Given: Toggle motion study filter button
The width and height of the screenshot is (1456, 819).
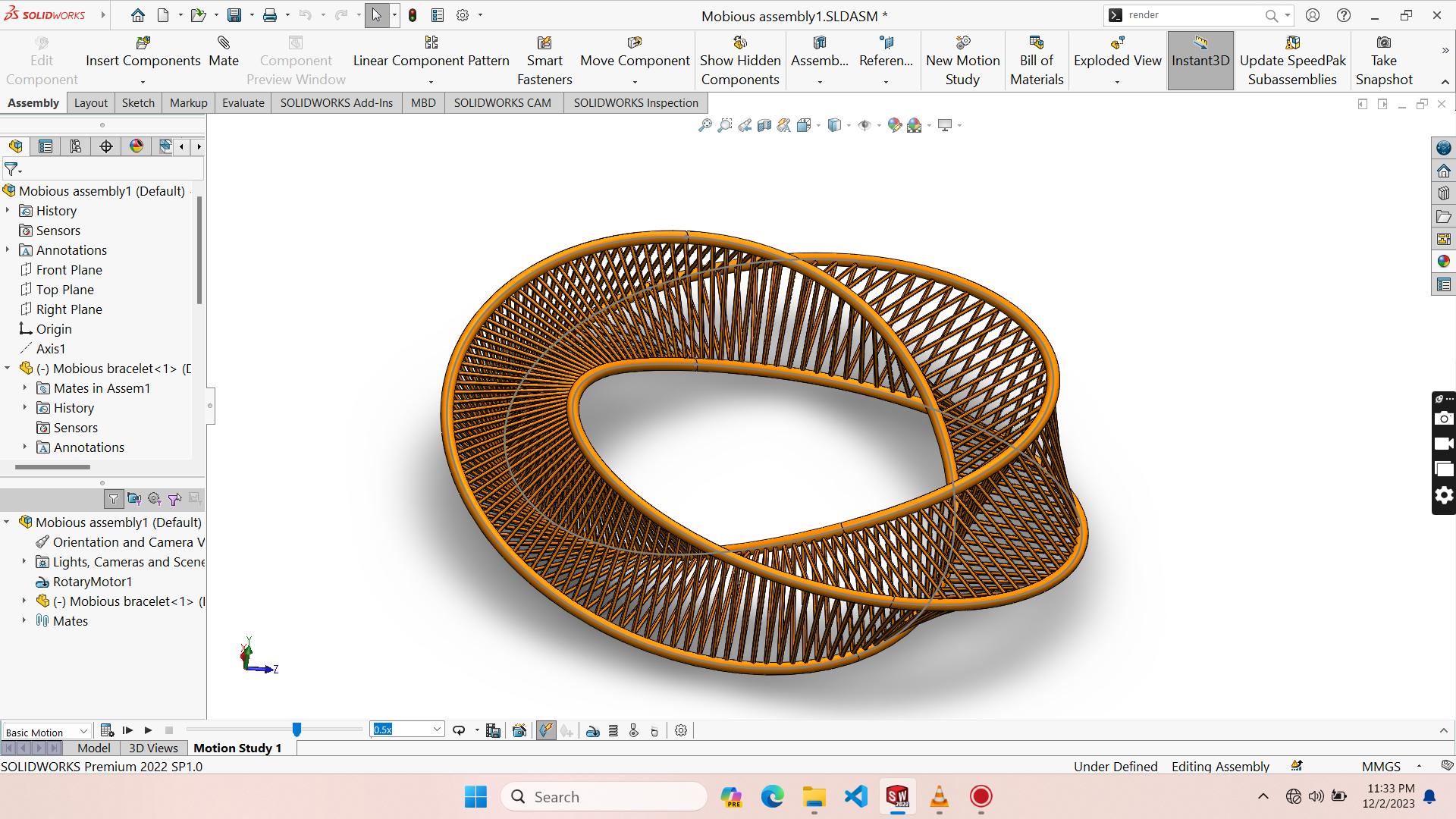Looking at the screenshot, I should (x=114, y=499).
